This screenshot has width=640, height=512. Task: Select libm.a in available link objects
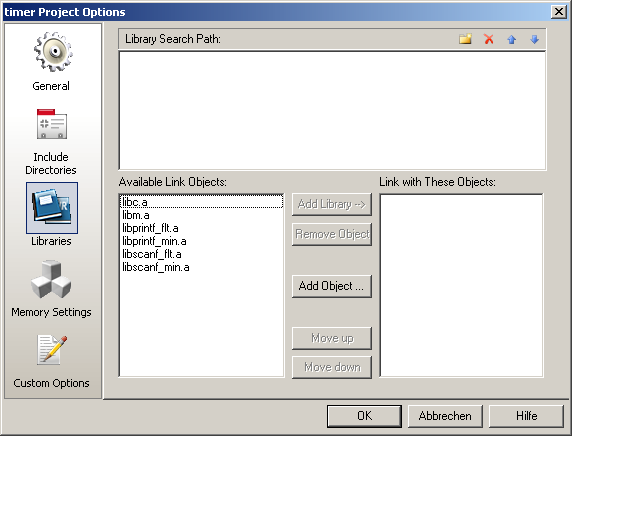coord(202,215)
